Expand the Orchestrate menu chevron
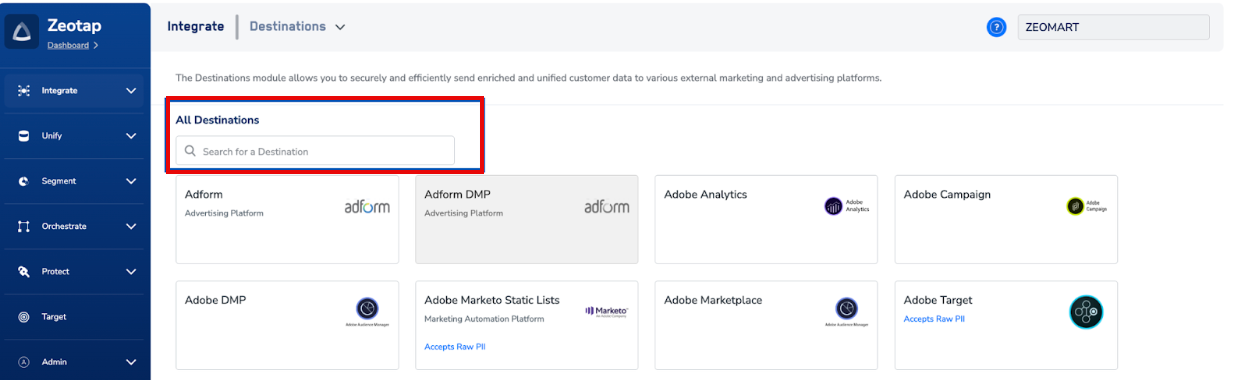Image resolution: width=1238 pixels, height=380 pixels. [131, 226]
